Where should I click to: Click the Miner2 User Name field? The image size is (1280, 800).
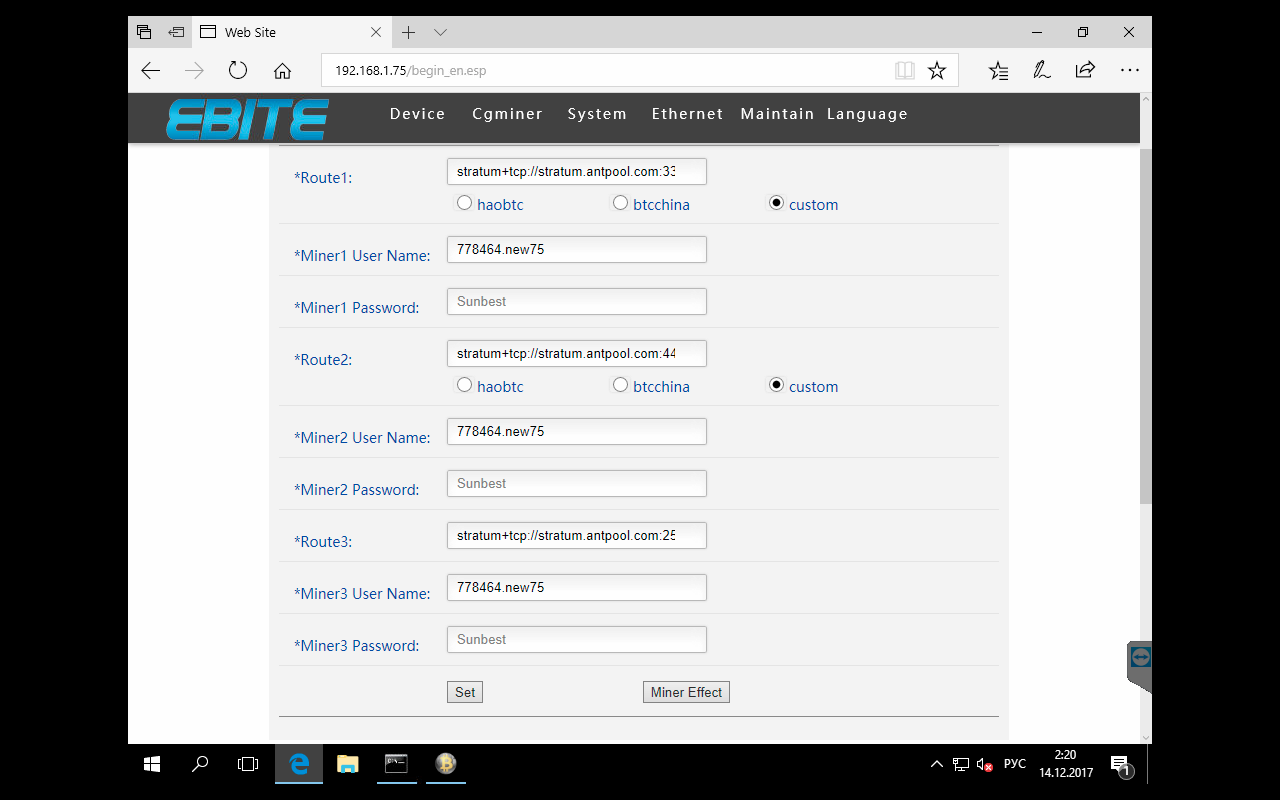577,431
